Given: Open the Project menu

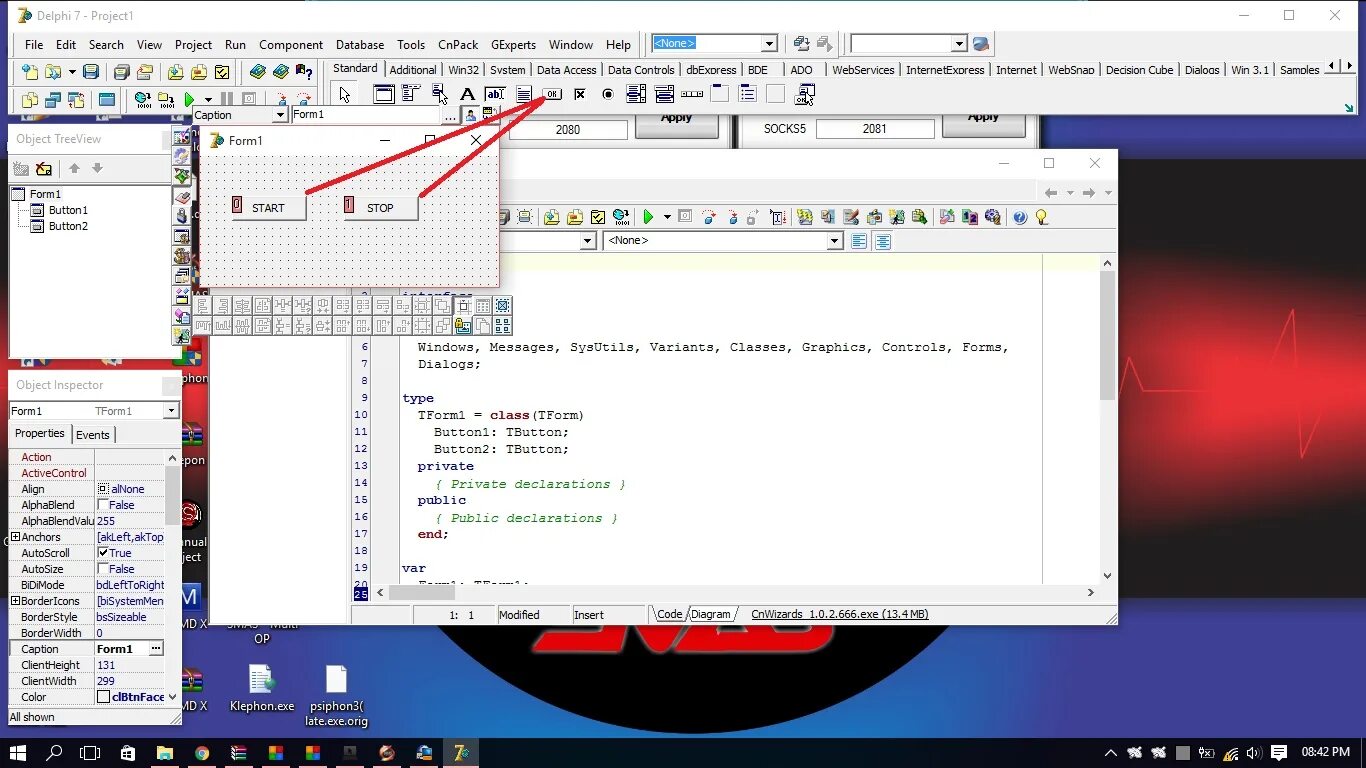Looking at the screenshot, I should (x=193, y=45).
